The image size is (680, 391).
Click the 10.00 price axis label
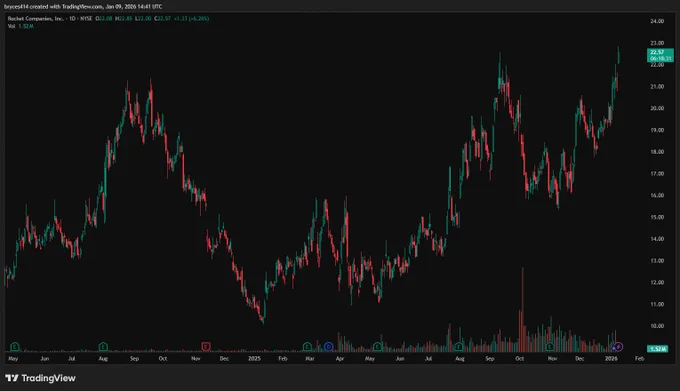pos(657,326)
